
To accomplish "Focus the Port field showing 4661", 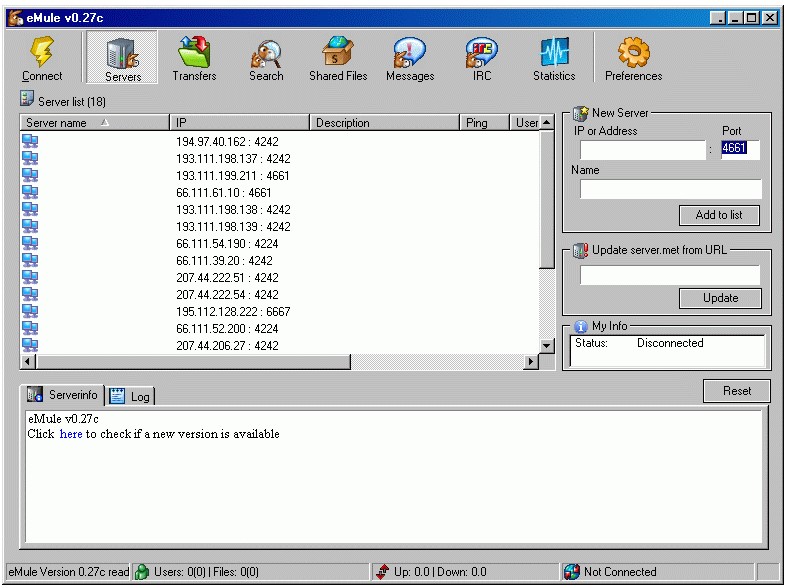I will (x=740, y=149).
